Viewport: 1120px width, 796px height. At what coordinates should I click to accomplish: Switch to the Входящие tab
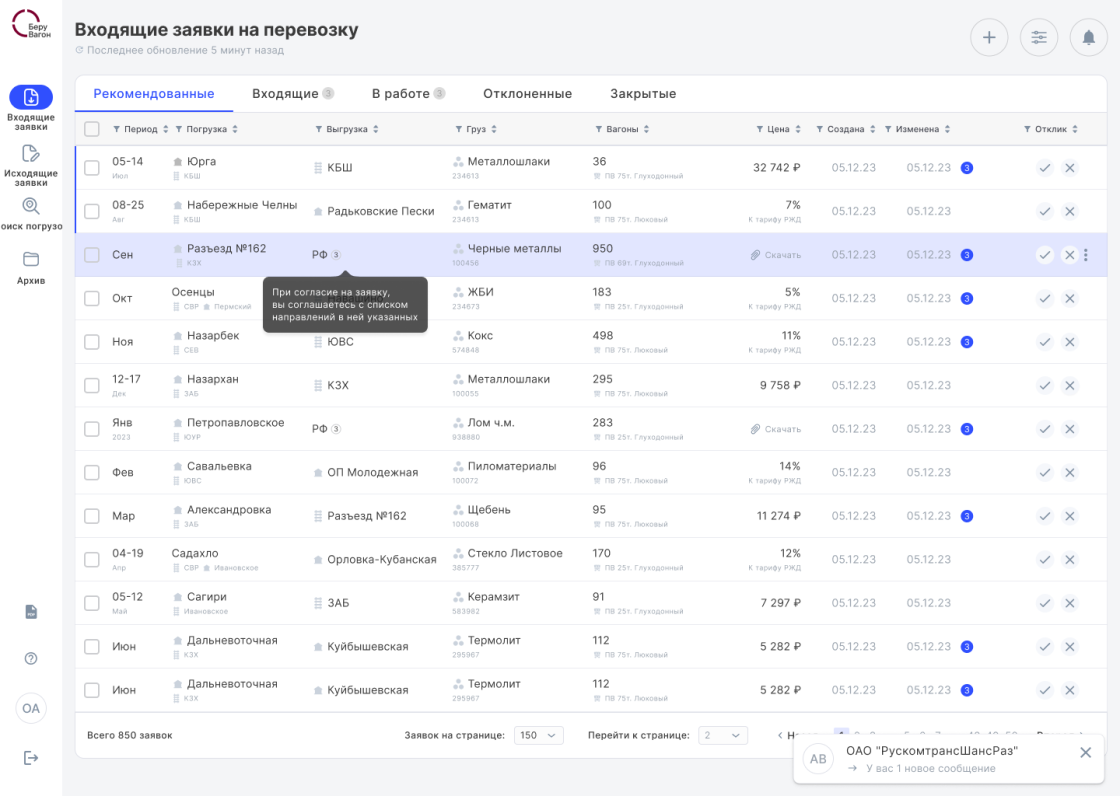click(x=285, y=94)
